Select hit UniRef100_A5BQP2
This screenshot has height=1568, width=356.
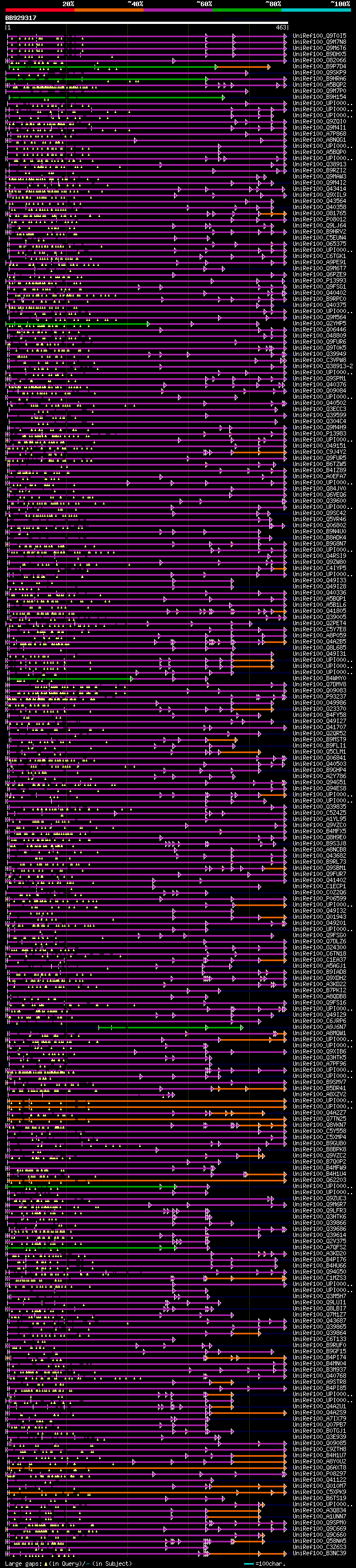coord(319,85)
